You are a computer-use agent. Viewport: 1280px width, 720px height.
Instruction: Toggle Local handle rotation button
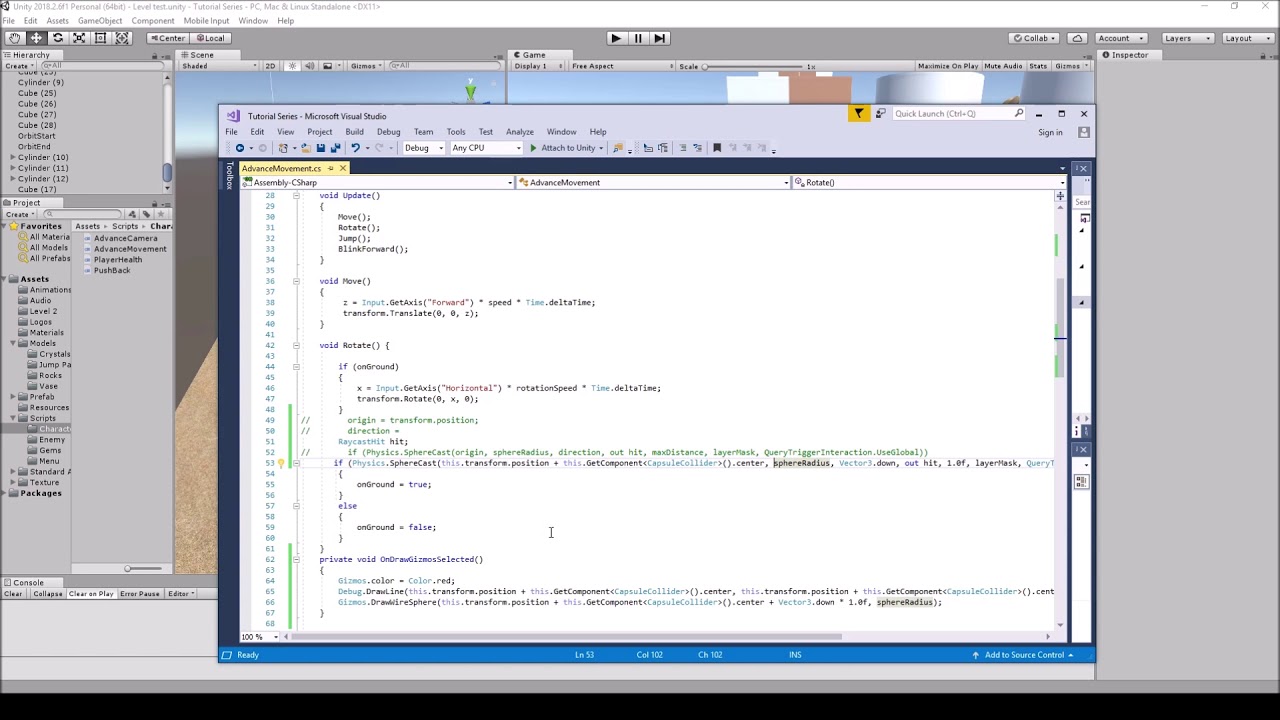pyautogui.click(x=209, y=38)
